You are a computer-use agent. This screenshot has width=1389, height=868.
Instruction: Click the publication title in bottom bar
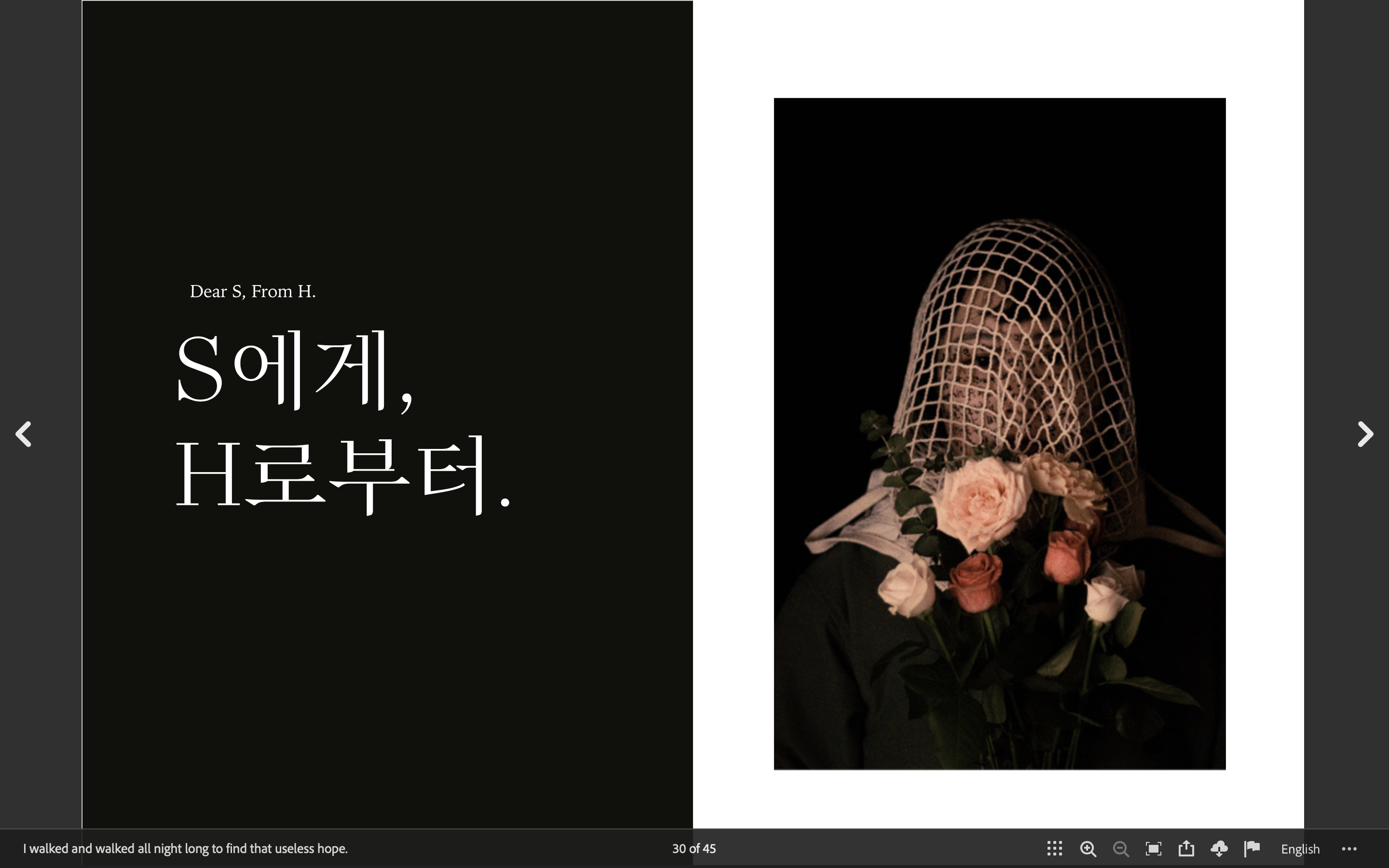(185, 849)
